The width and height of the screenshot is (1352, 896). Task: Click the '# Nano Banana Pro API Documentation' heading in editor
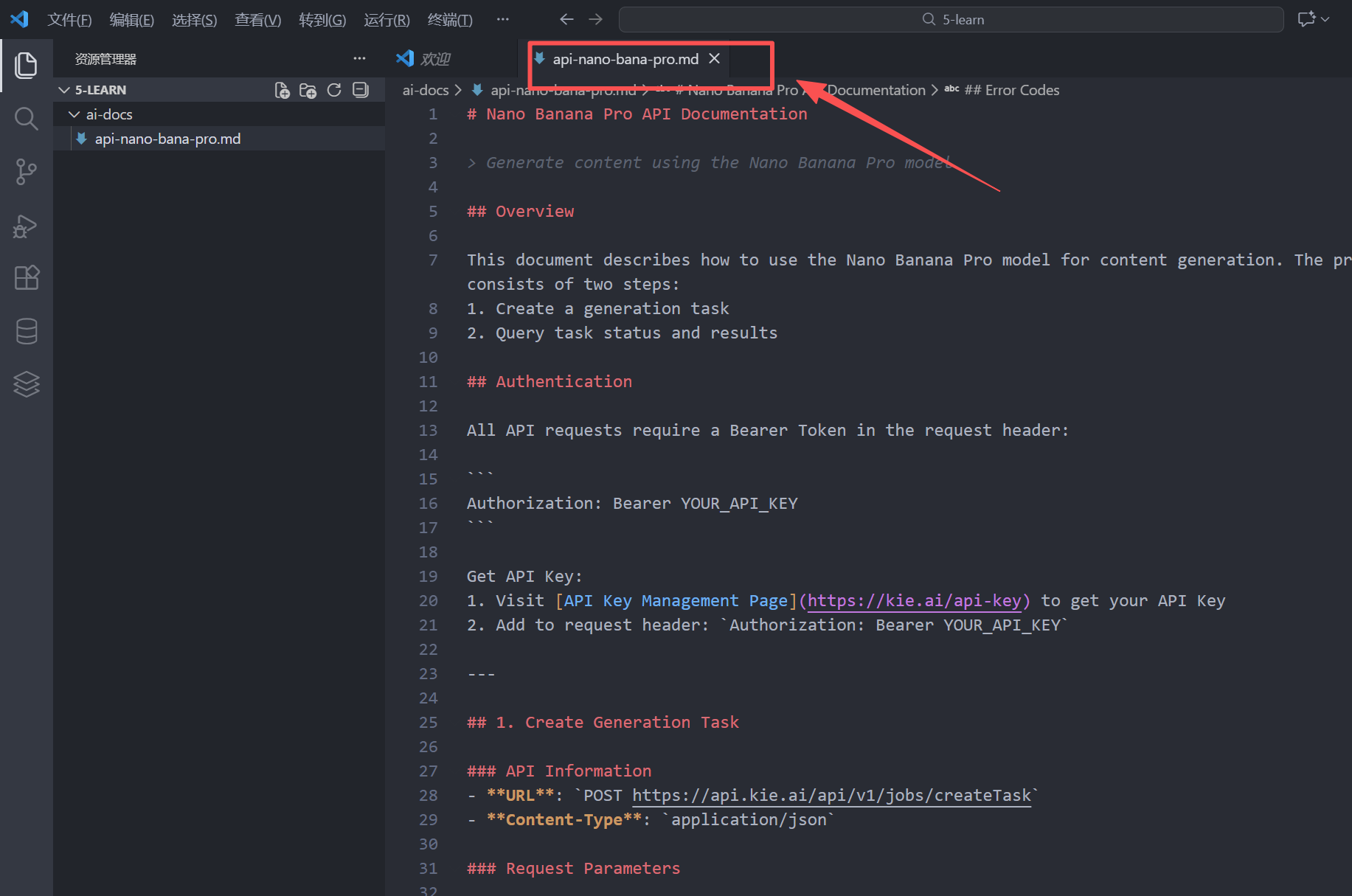637,114
